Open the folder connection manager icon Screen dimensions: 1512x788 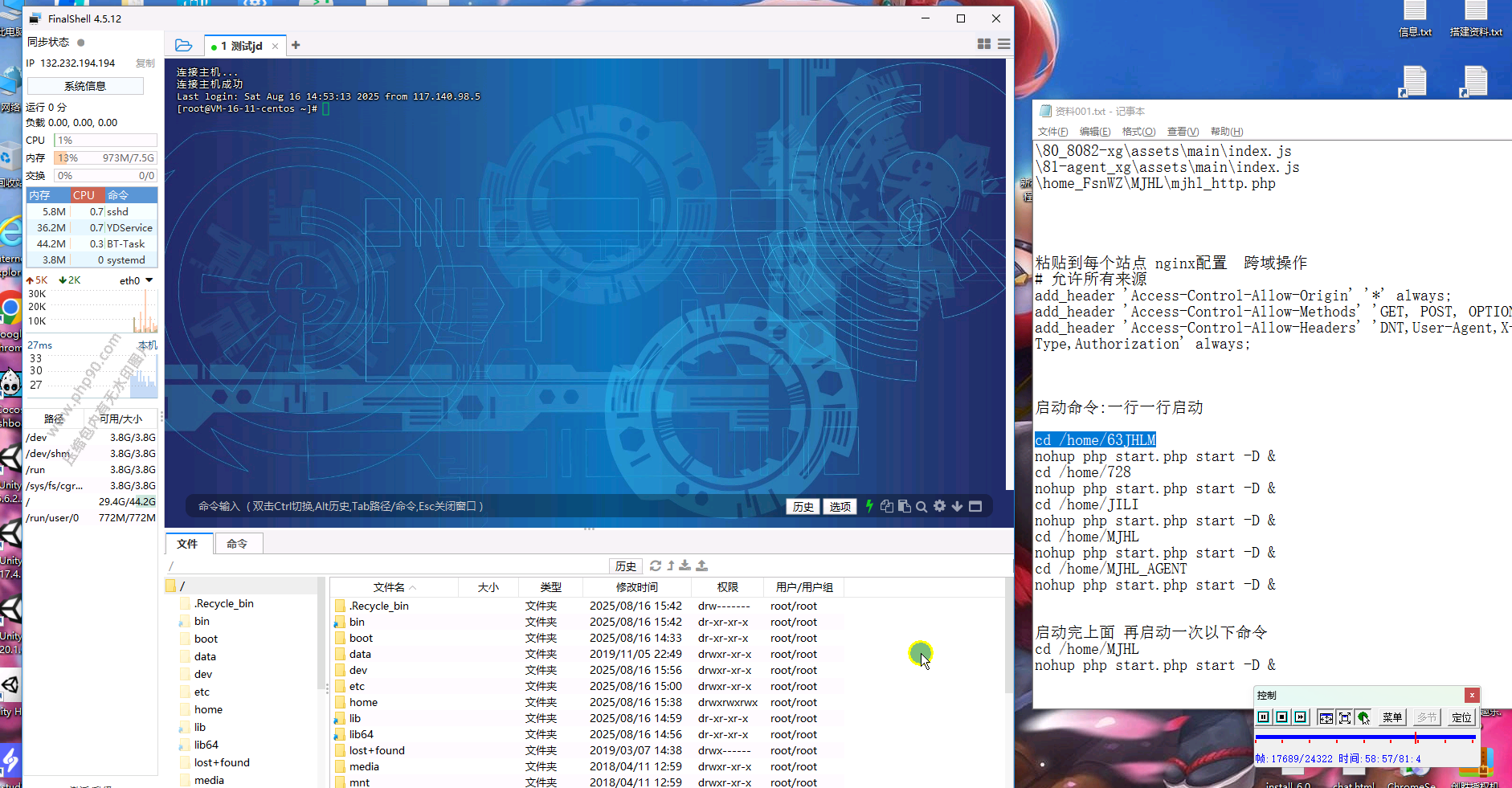pos(183,46)
